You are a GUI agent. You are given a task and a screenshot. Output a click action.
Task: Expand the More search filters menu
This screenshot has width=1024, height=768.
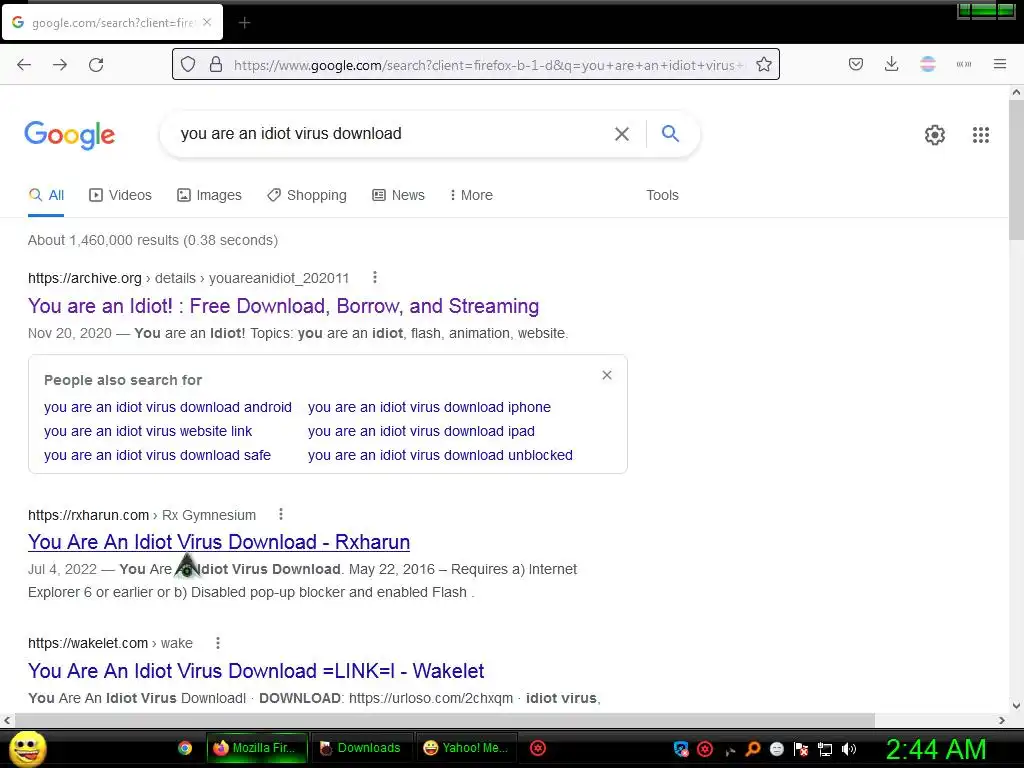coord(471,195)
